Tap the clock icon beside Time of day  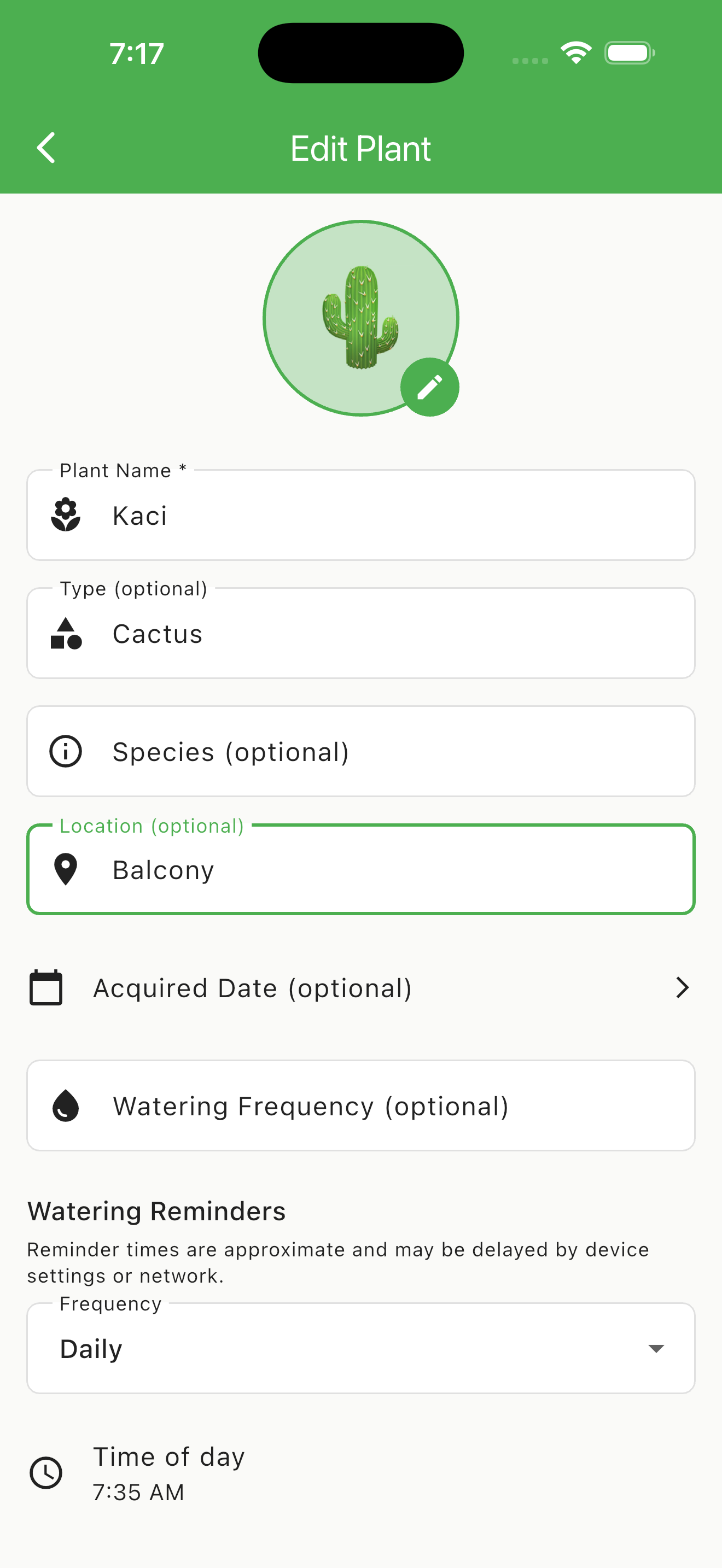(x=46, y=1473)
